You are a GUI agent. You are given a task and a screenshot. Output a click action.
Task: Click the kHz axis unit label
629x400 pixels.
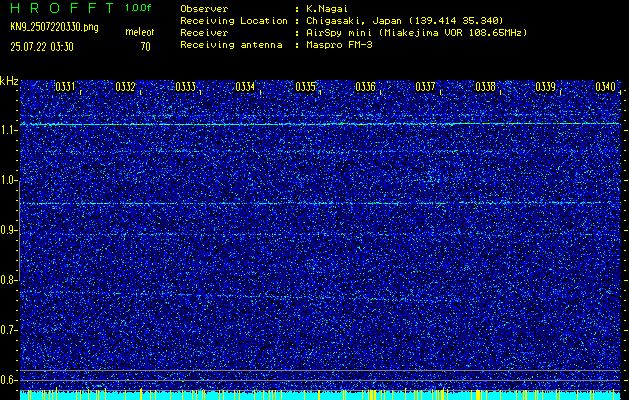(9, 81)
